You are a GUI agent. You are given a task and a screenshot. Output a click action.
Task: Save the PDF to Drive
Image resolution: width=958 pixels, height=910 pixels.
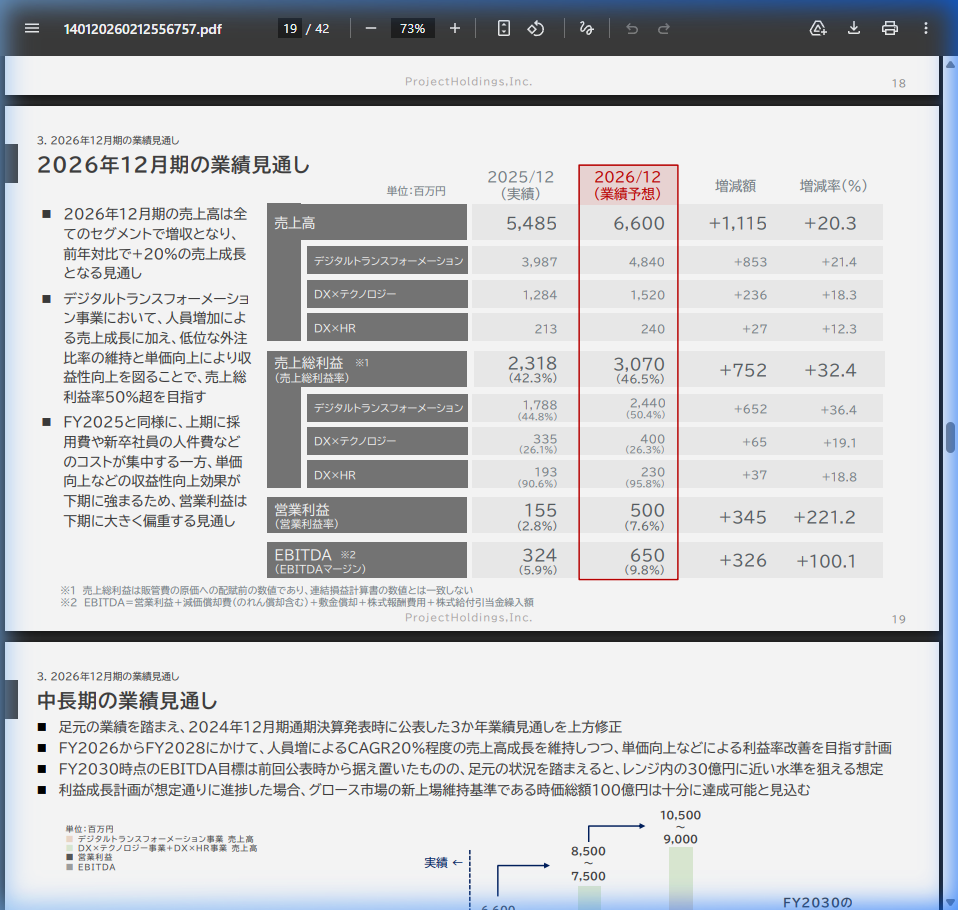point(817,28)
